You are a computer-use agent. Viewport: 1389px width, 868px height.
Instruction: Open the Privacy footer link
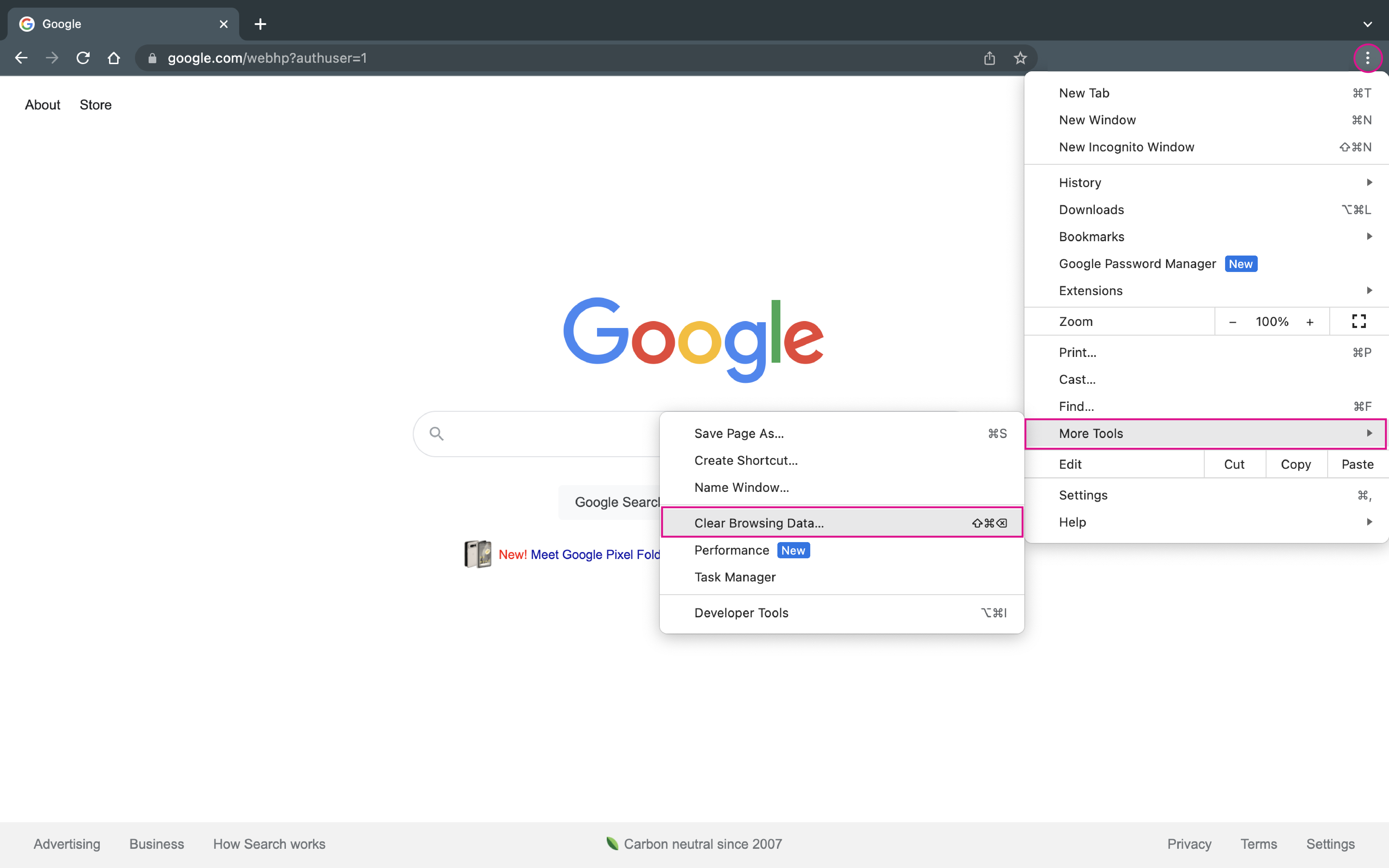click(1189, 844)
